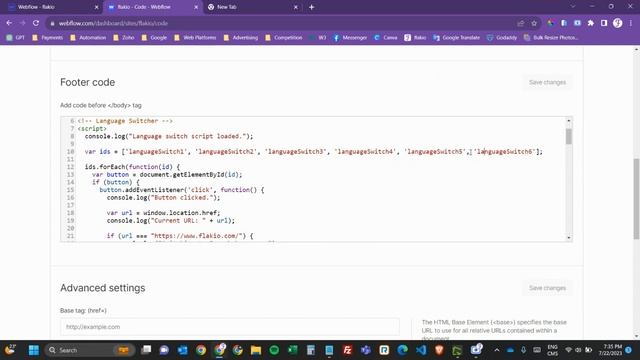Screen dimensions: 640x360
Task: Open the Advertising bookmarks folder
Action: click(x=241, y=38)
